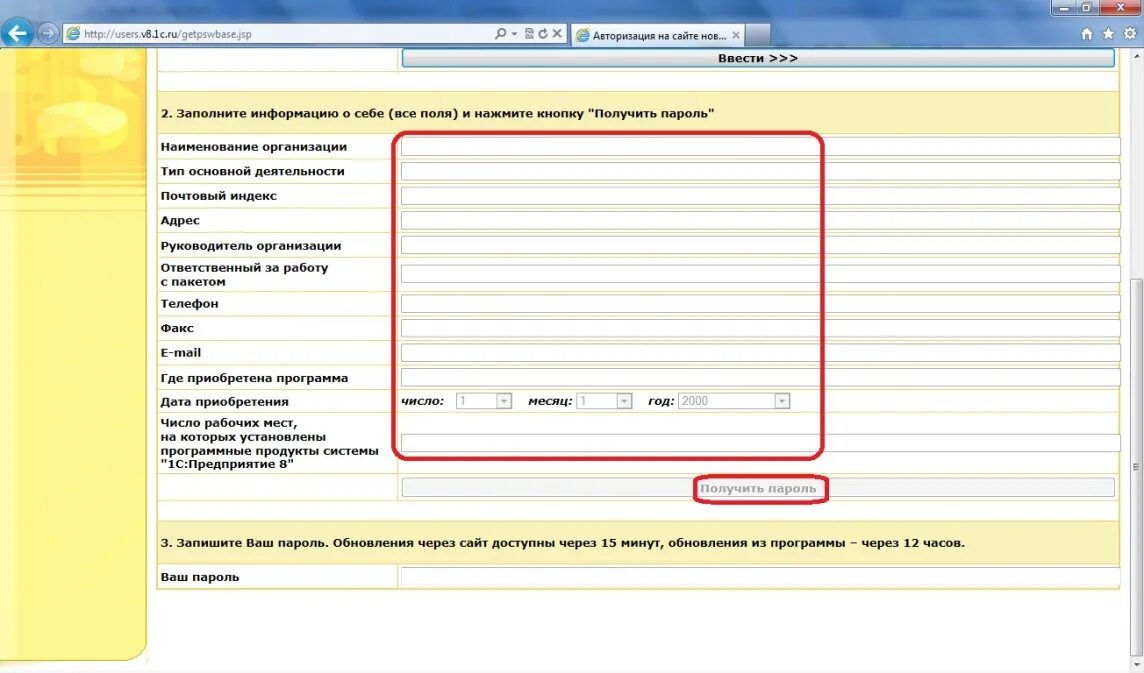Click the Телефон input field
Screen dimensions: 1144x673
click(760, 304)
